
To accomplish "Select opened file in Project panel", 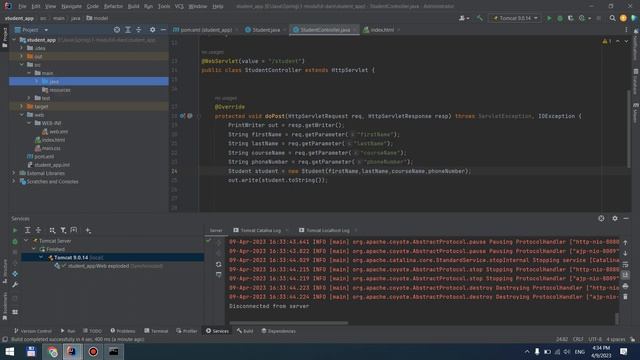I will tap(117, 30).
